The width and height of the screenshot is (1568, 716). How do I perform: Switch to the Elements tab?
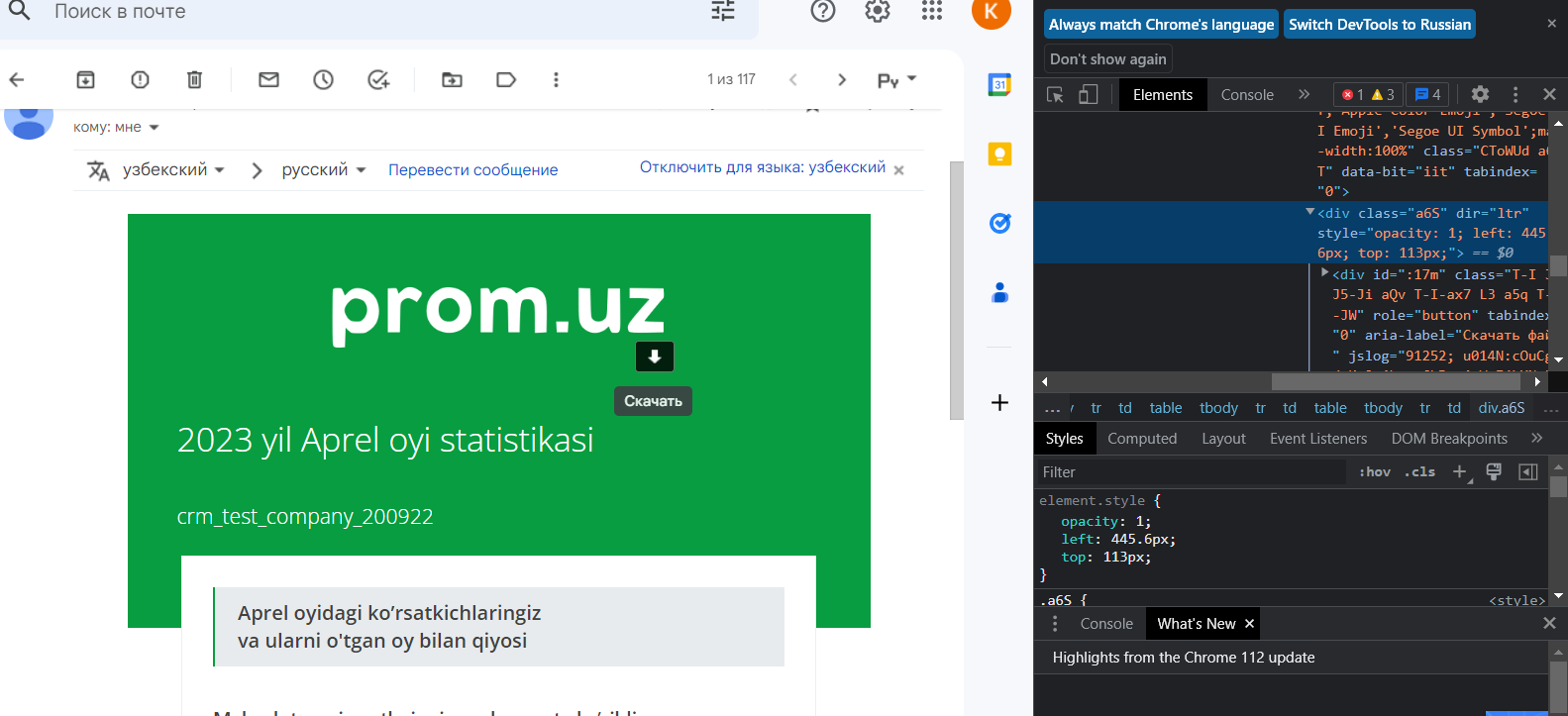tap(1163, 94)
